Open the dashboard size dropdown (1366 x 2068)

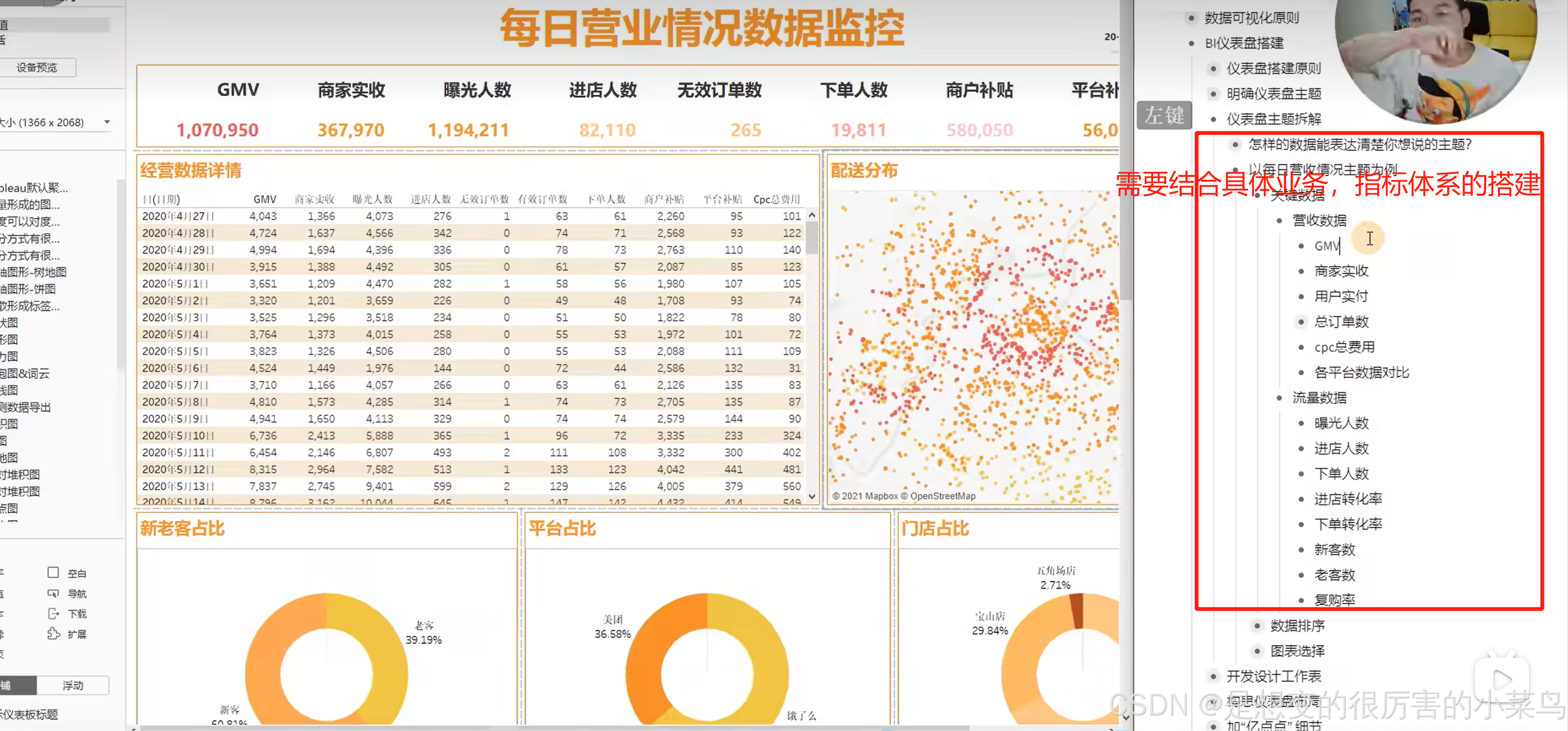[x=107, y=122]
